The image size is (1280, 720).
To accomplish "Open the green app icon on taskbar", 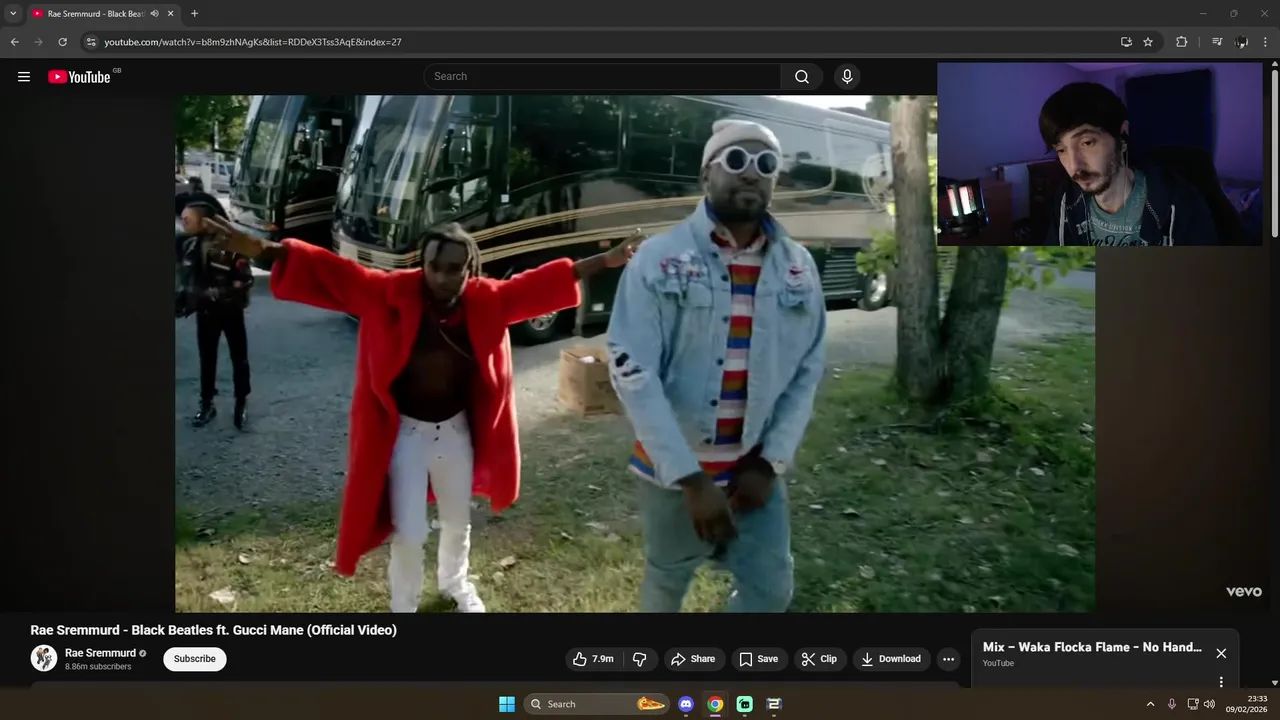I will [745, 704].
